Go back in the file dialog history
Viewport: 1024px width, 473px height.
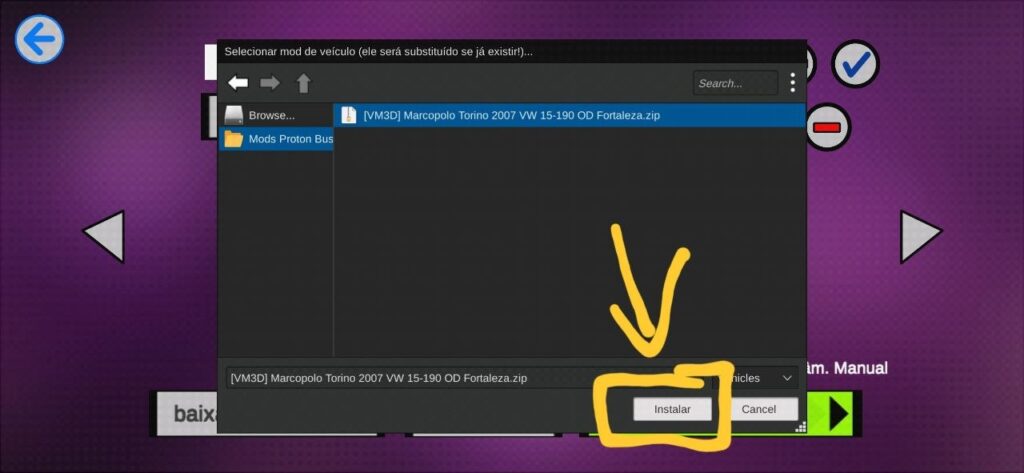(238, 83)
